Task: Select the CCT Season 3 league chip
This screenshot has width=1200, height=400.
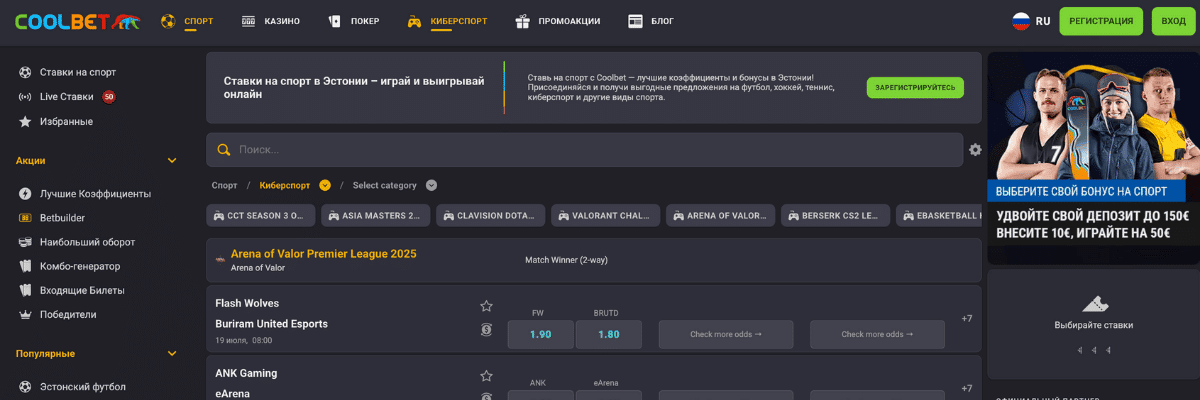Action: click(261, 215)
